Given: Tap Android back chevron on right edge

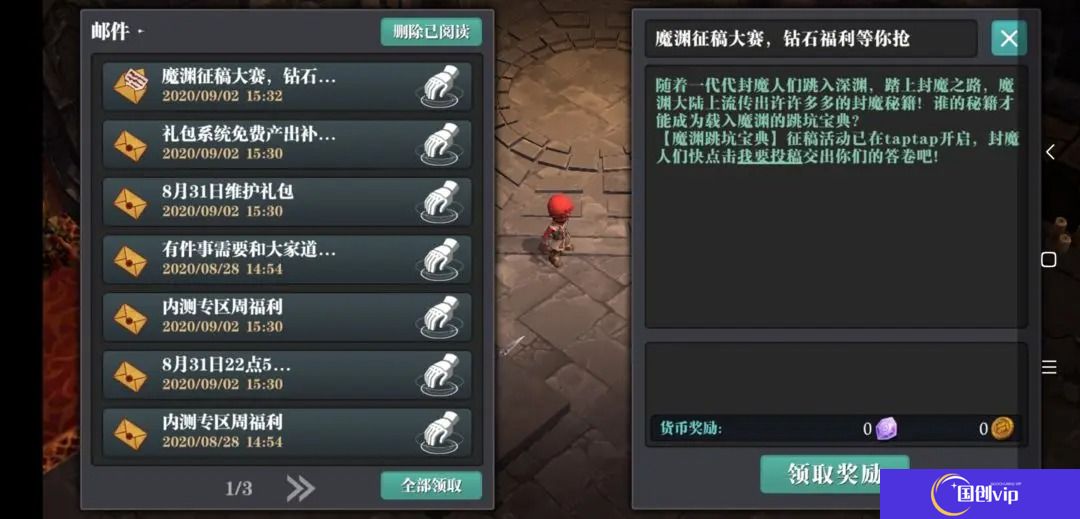Looking at the screenshot, I should [1050, 152].
